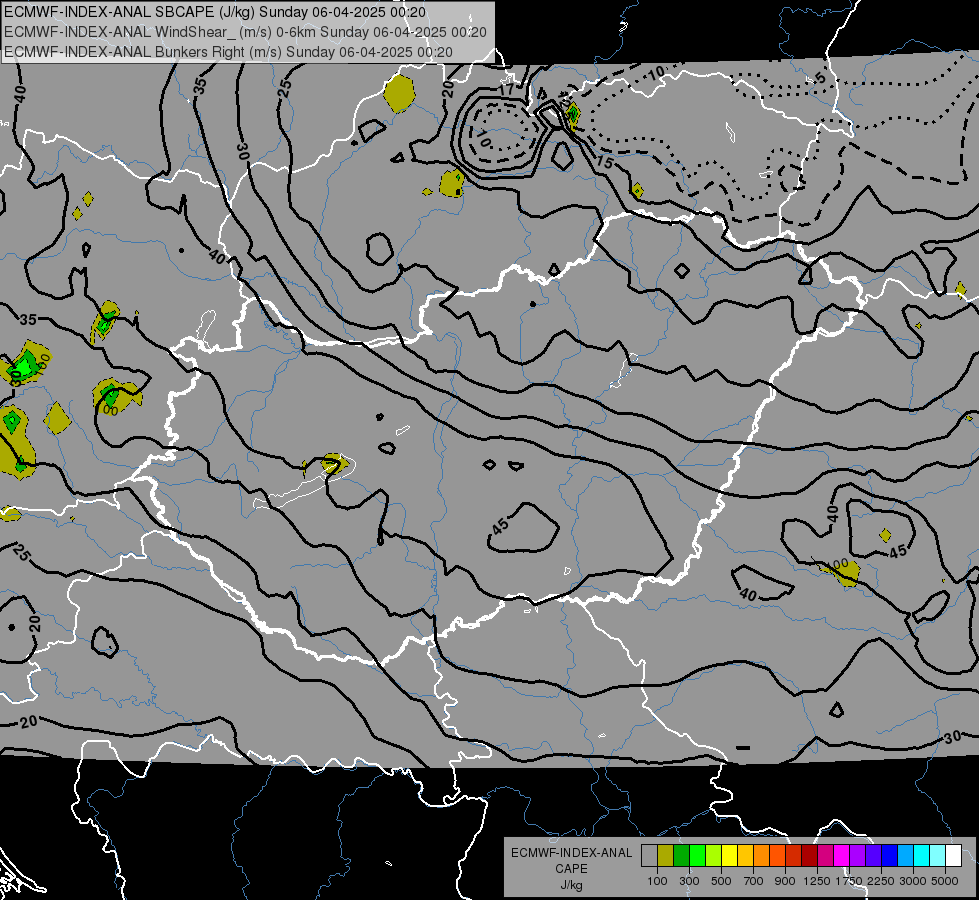Select the dark green legend swatch
The height and width of the screenshot is (900, 979).
pyautogui.click(x=681, y=856)
